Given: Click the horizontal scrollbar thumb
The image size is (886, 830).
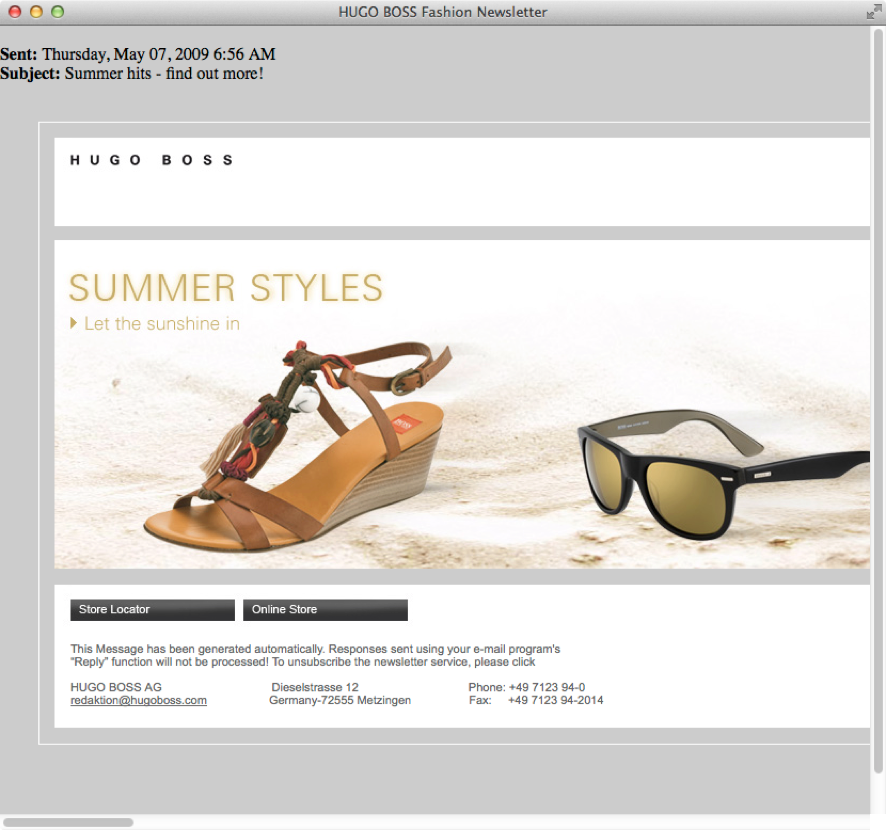Looking at the screenshot, I should coord(68,822).
